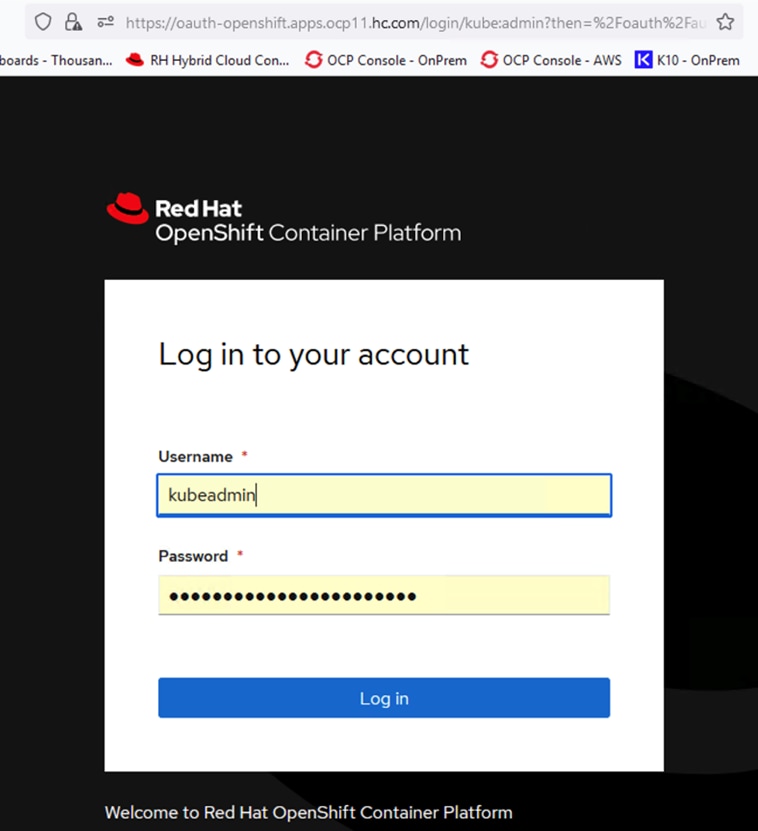Open the site permissions icon in address bar

point(105,22)
